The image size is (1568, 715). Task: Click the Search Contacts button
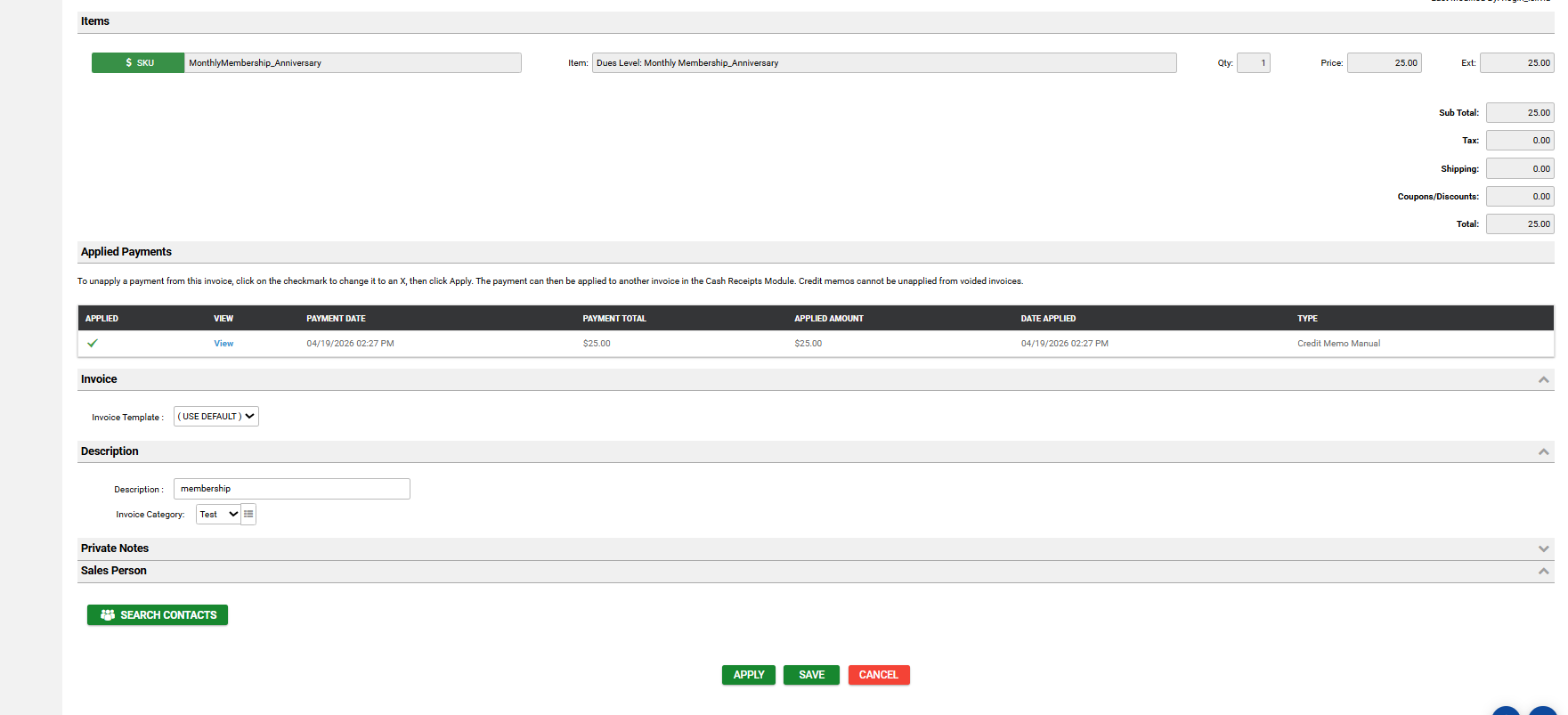(158, 615)
